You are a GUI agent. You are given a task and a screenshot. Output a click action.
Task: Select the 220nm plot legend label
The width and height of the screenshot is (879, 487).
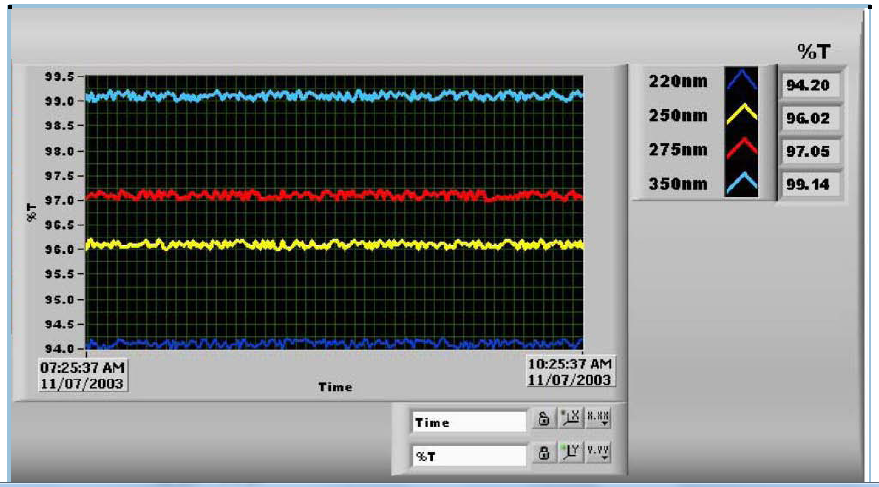click(x=677, y=82)
